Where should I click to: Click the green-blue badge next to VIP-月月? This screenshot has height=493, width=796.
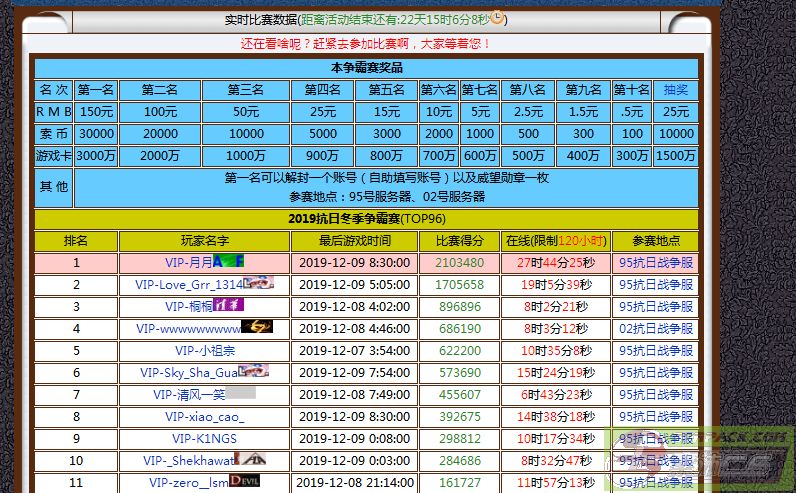click(229, 262)
